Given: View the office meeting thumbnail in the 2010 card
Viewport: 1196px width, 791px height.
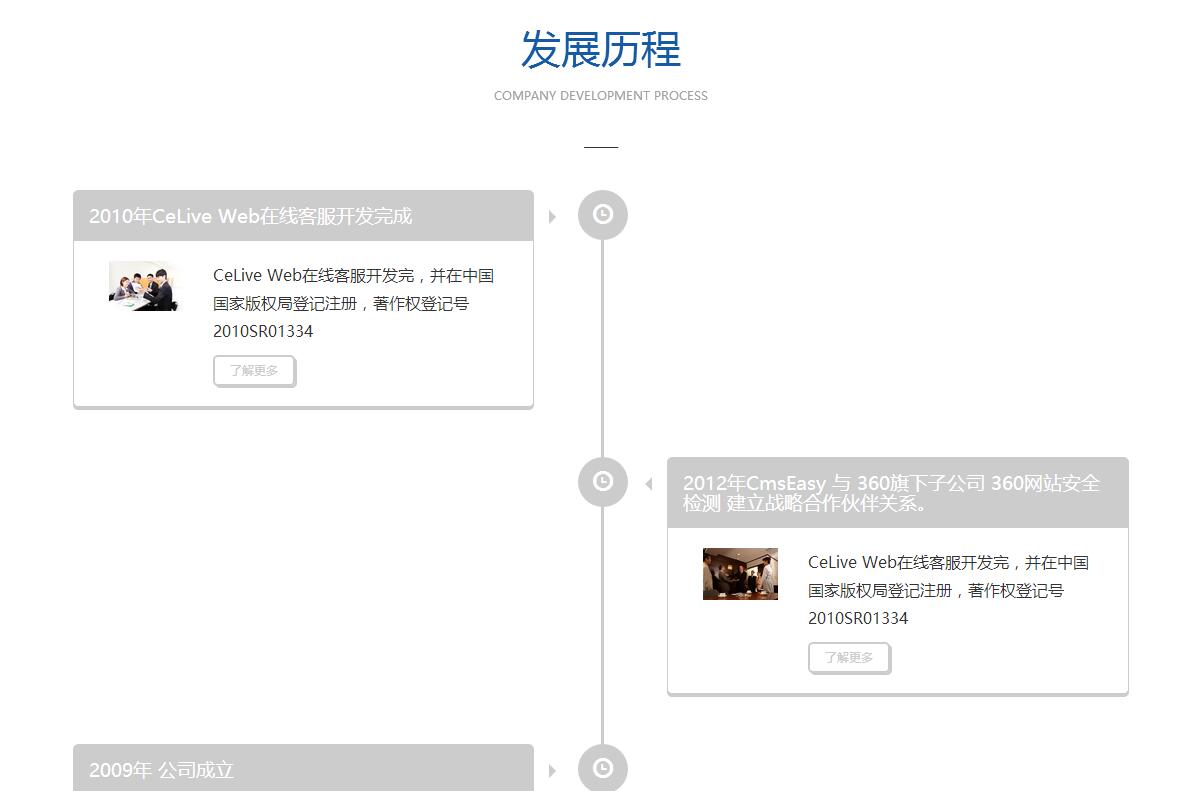Looking at the screenshot, I should click(x=145, y=286).
